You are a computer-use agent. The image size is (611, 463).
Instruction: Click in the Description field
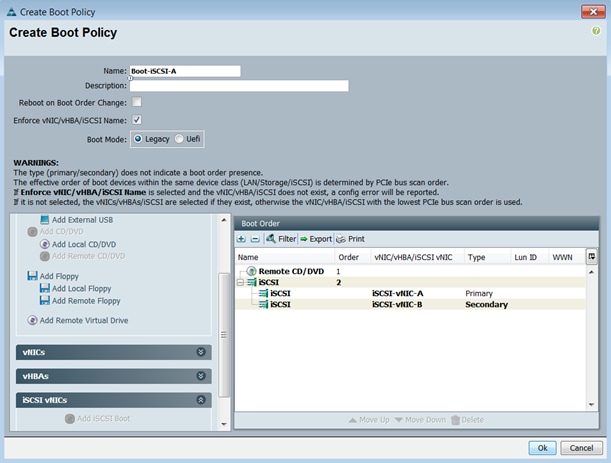(239, 86)
